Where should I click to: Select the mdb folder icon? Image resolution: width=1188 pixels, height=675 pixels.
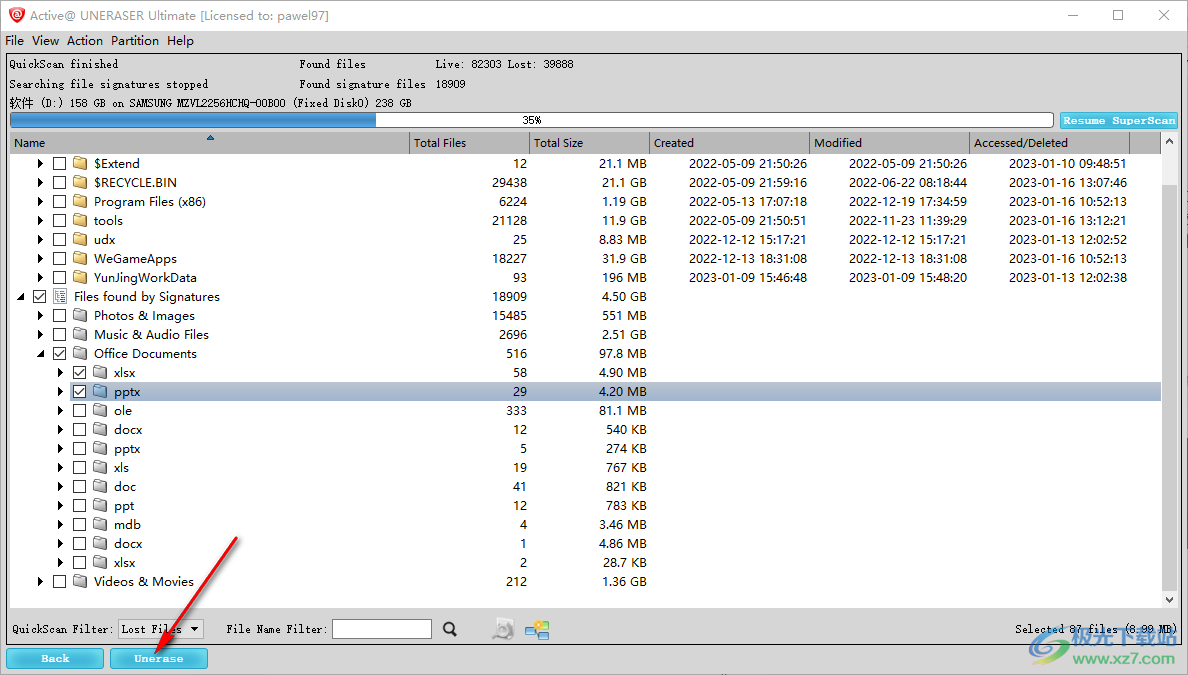(100, 523)
